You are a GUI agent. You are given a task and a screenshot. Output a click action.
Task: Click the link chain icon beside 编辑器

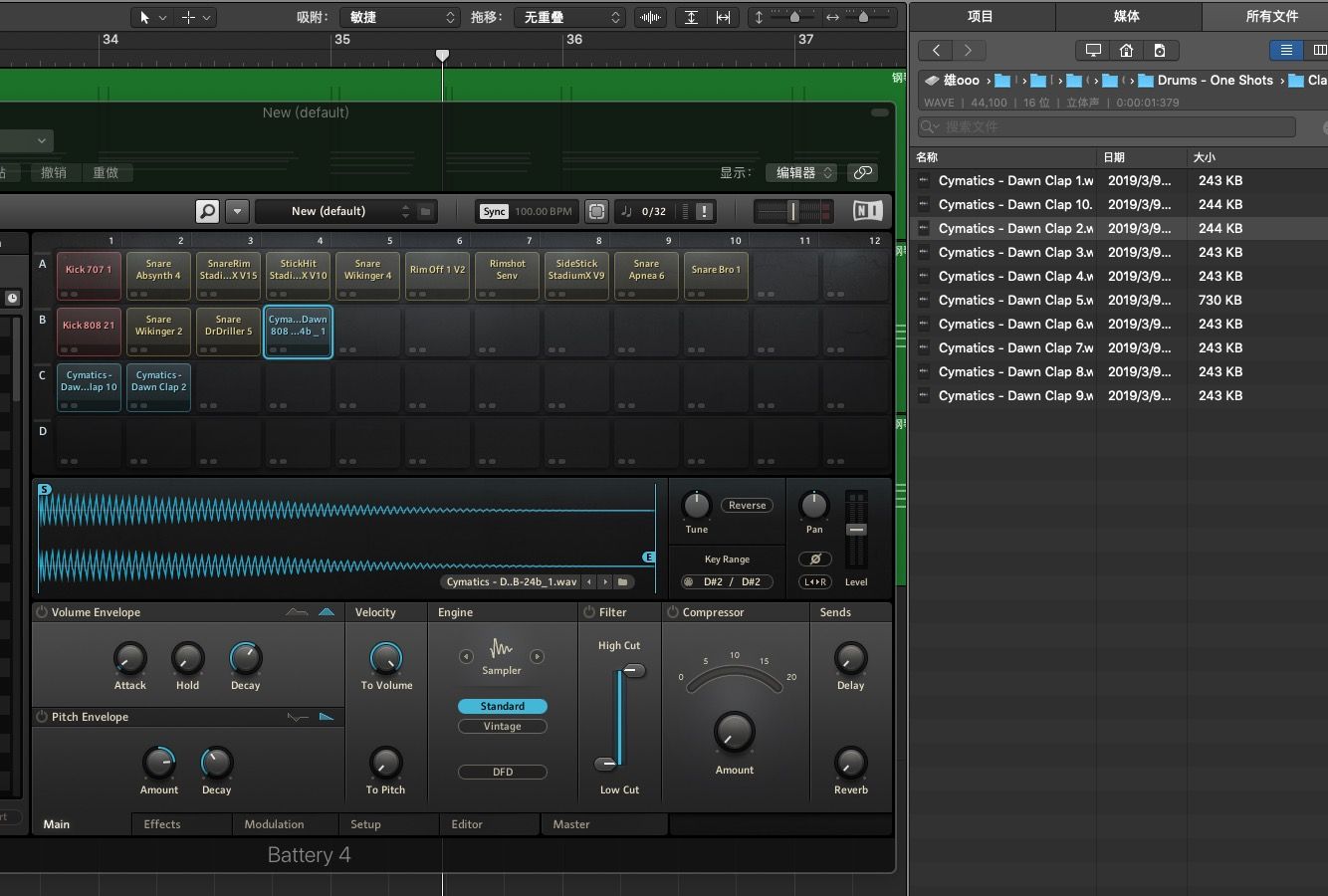click(x=862, y=172)
